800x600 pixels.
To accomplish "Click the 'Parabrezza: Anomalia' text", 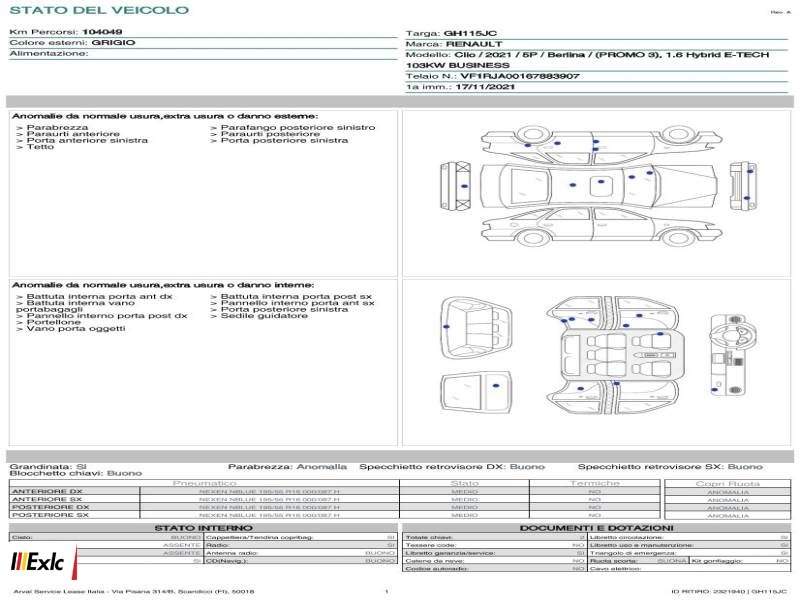I will [287, 466].
